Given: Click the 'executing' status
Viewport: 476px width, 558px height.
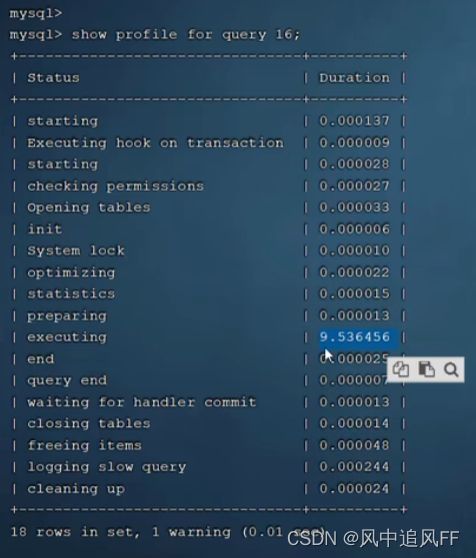Looking at the screenshot, I should [67, 337].
